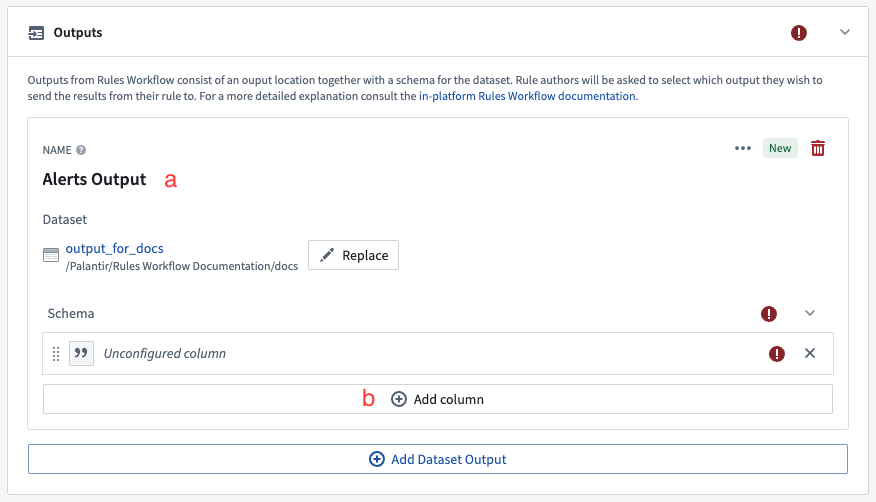Collapse the Schema section chevron
Viewport: 876px width, 502px height.
[x=810, y=313]
